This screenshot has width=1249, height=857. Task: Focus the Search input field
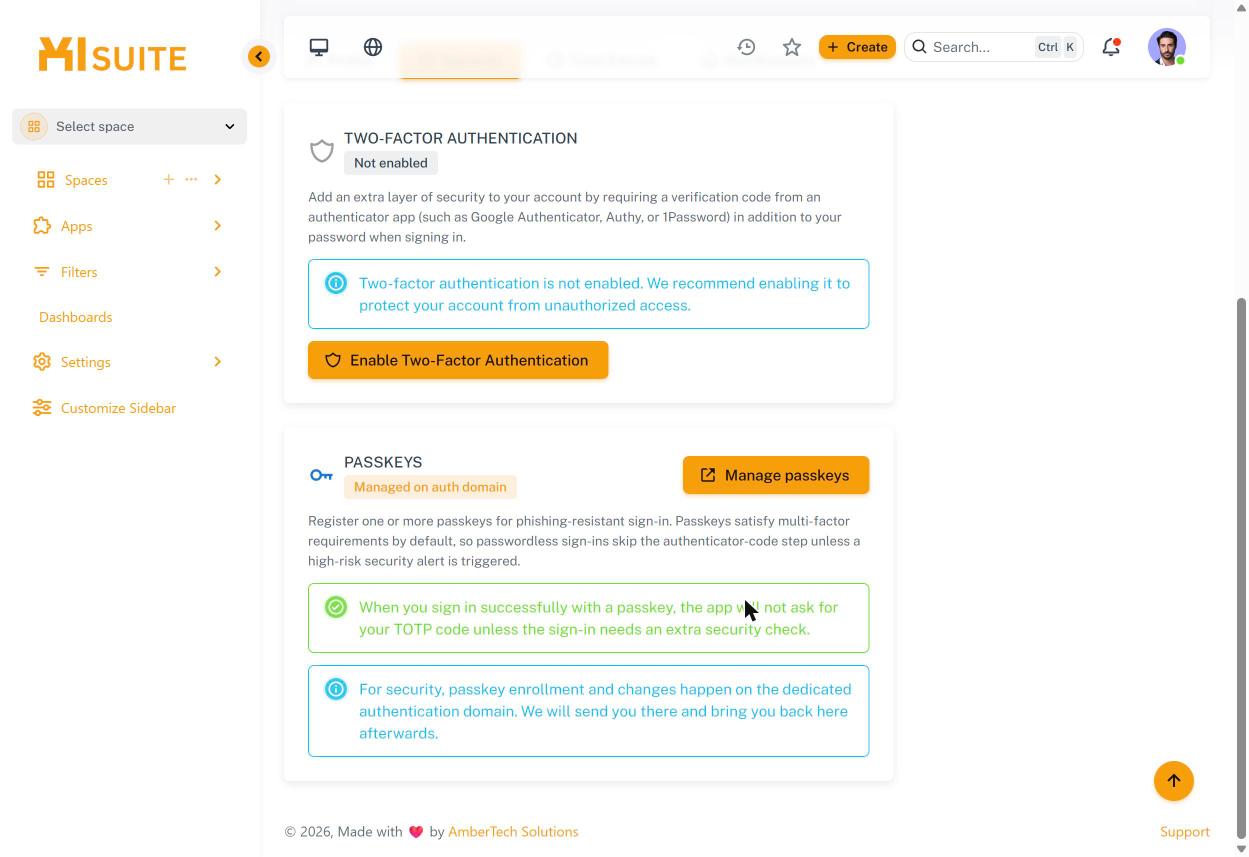994,47
